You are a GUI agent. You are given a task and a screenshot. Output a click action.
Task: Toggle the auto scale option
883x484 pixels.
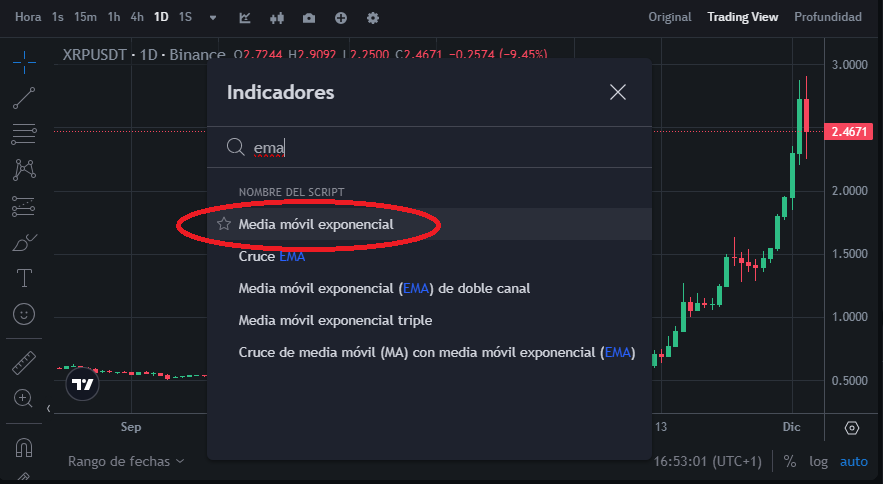pos(854,461)
